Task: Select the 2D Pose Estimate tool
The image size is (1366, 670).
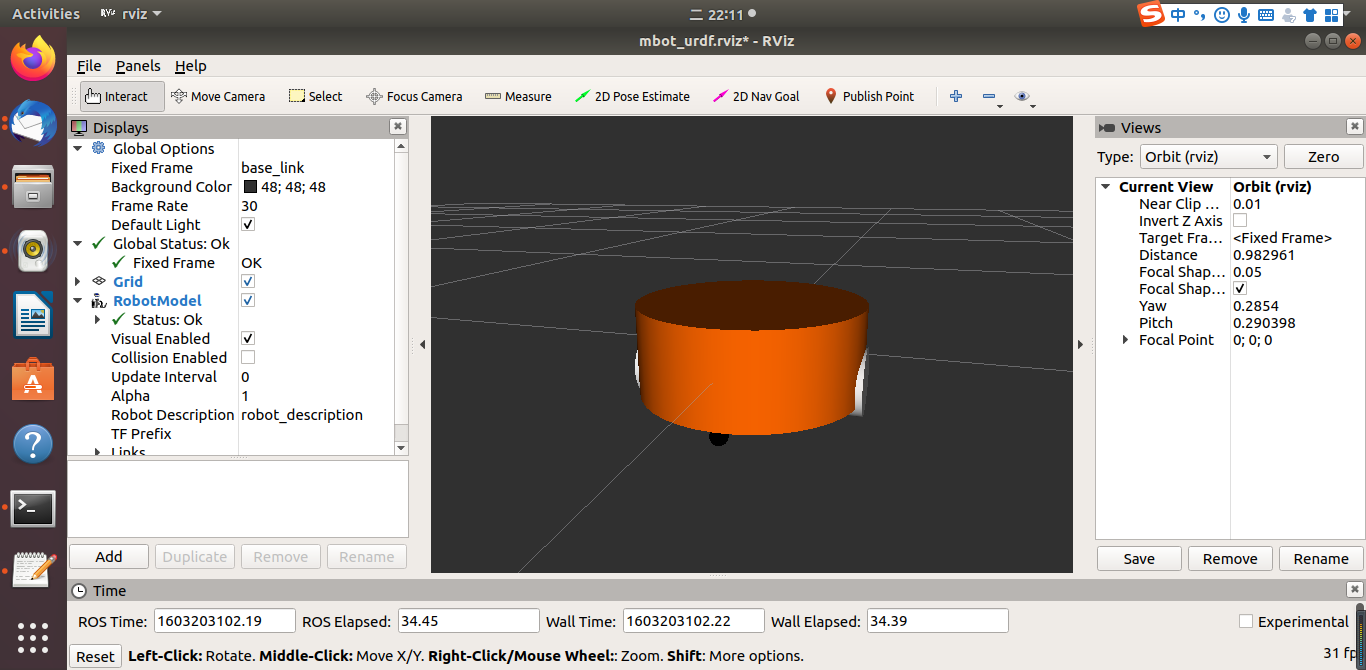Action: tap(632, 96)
